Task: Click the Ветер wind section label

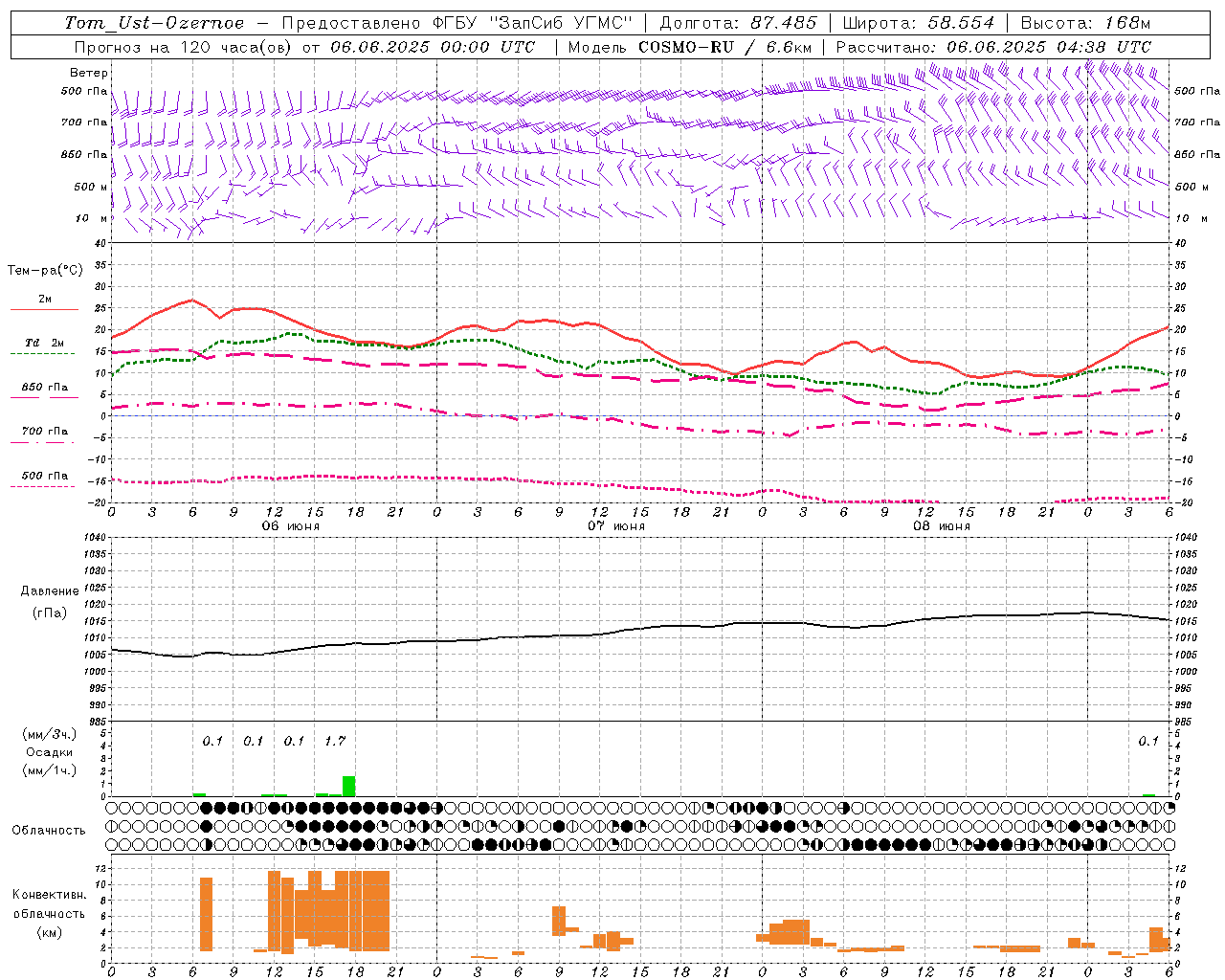Action: (x=89, y=73)
